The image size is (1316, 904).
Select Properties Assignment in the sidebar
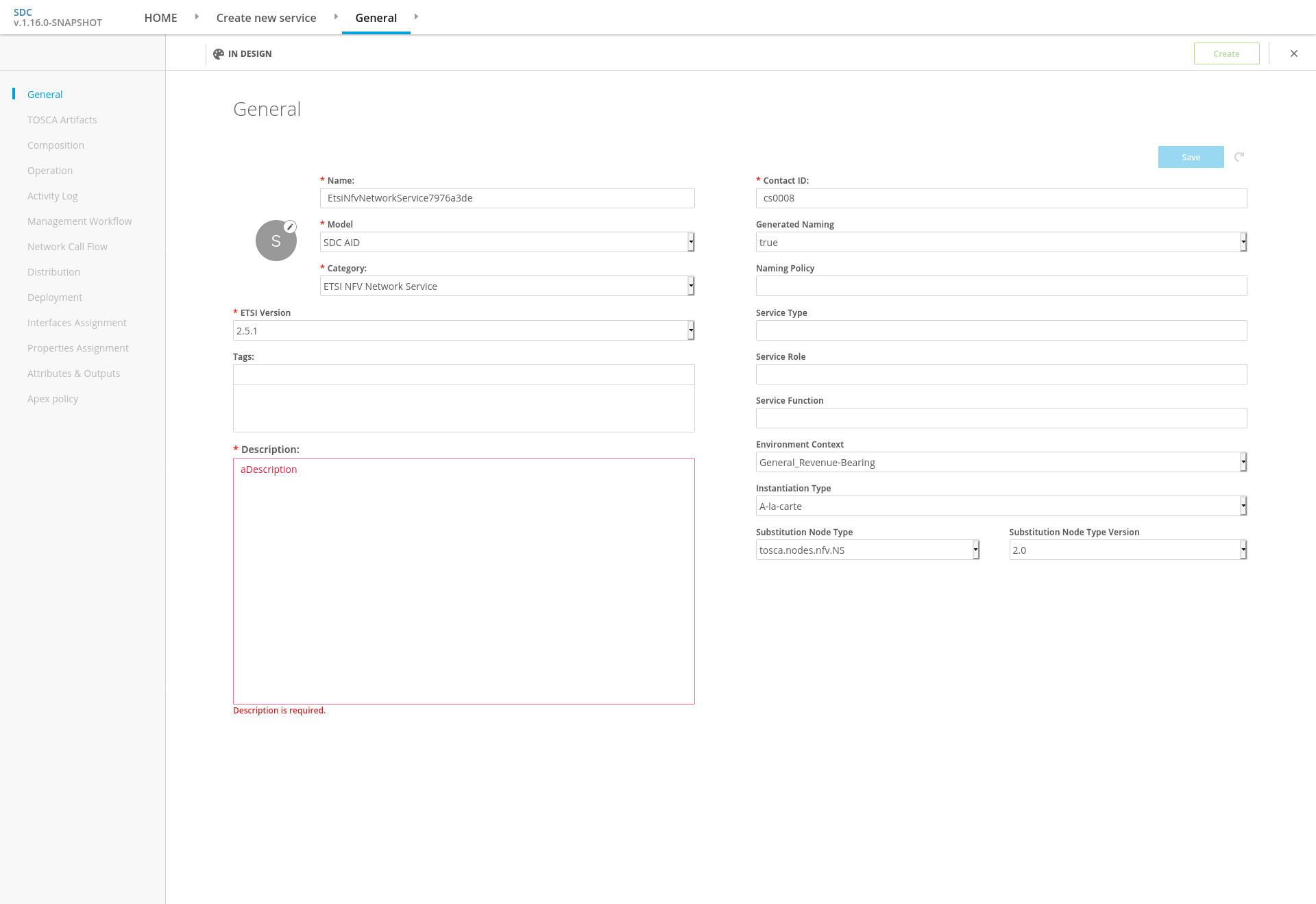(77, 348)
